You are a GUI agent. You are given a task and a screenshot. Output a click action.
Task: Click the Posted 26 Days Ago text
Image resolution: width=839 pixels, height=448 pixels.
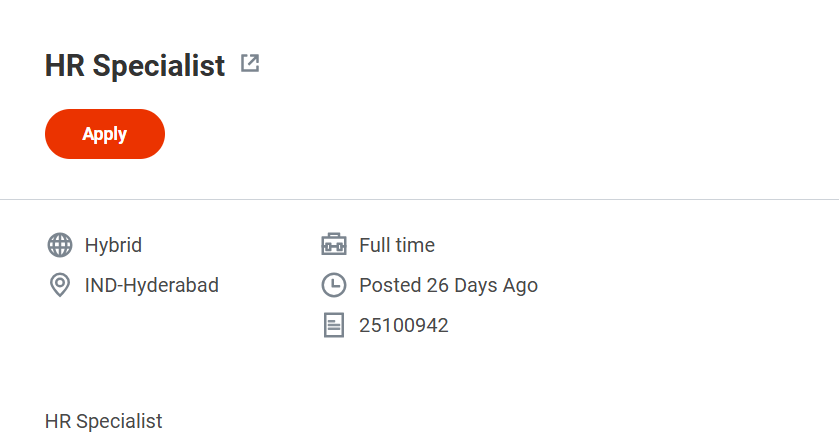(448, 285)
